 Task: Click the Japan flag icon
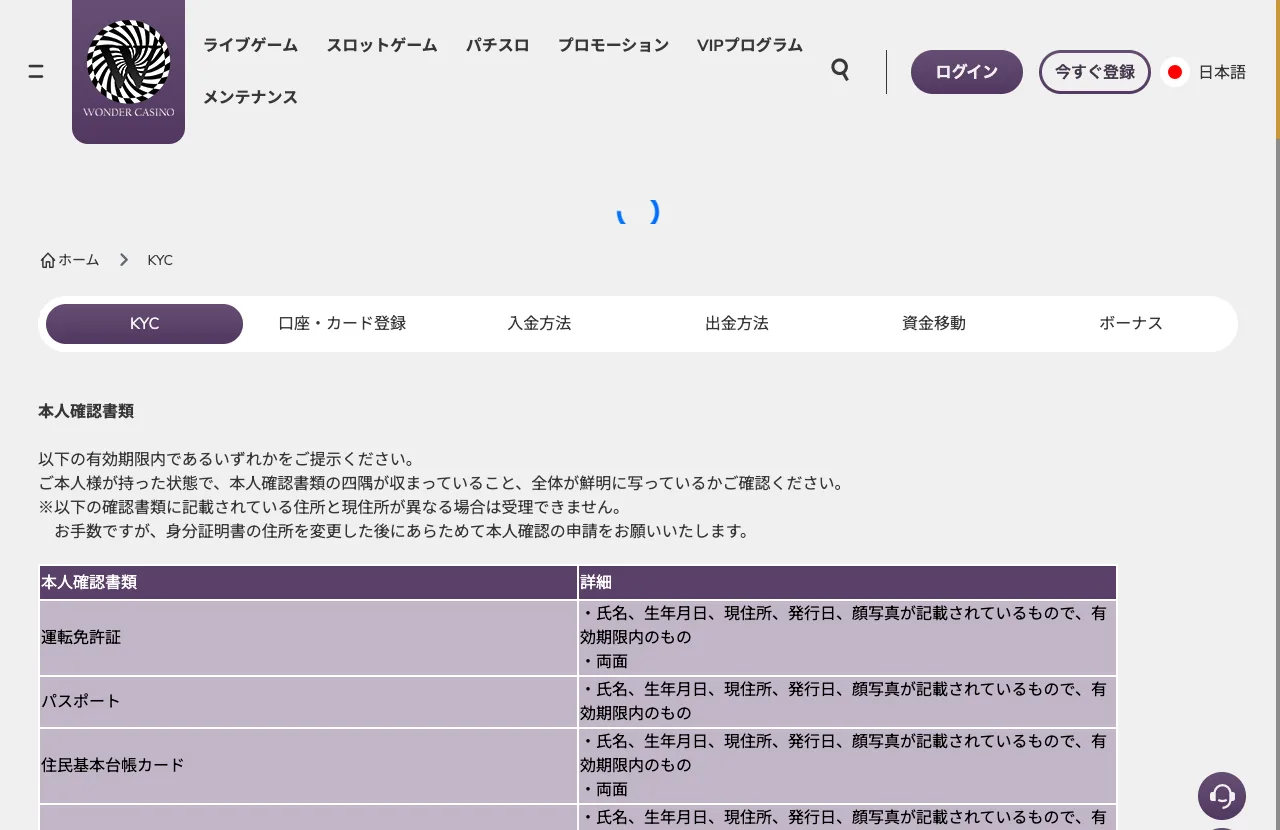pyautogui.click(x=1175, y=72)
